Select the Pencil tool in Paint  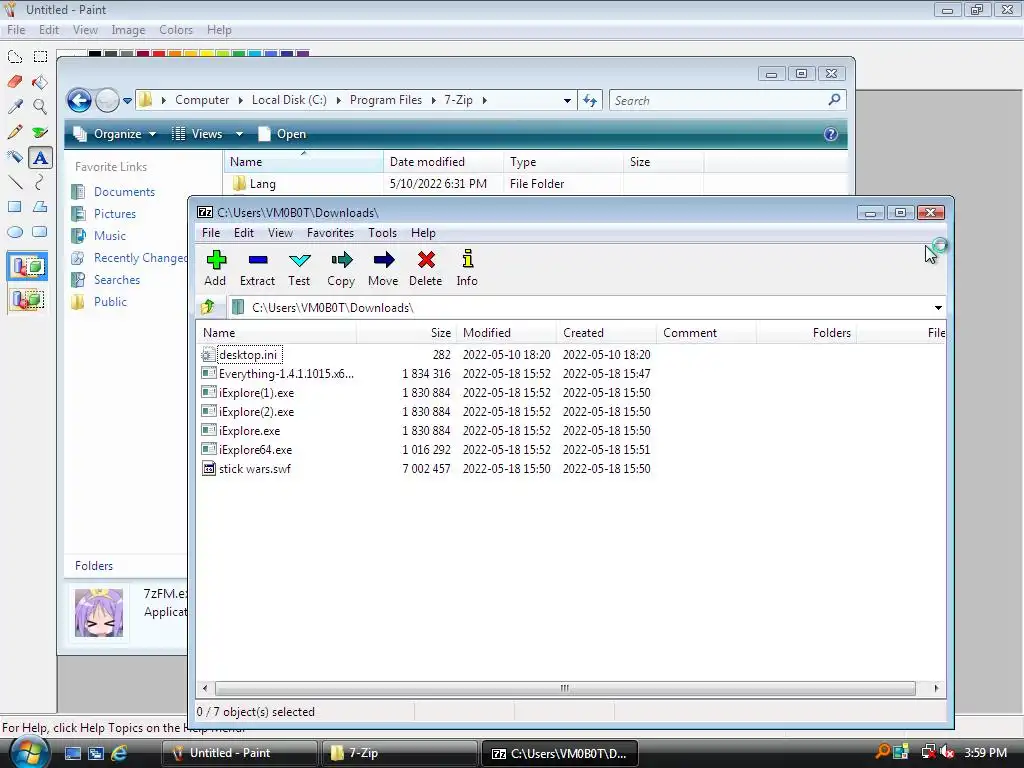point(14,132)
